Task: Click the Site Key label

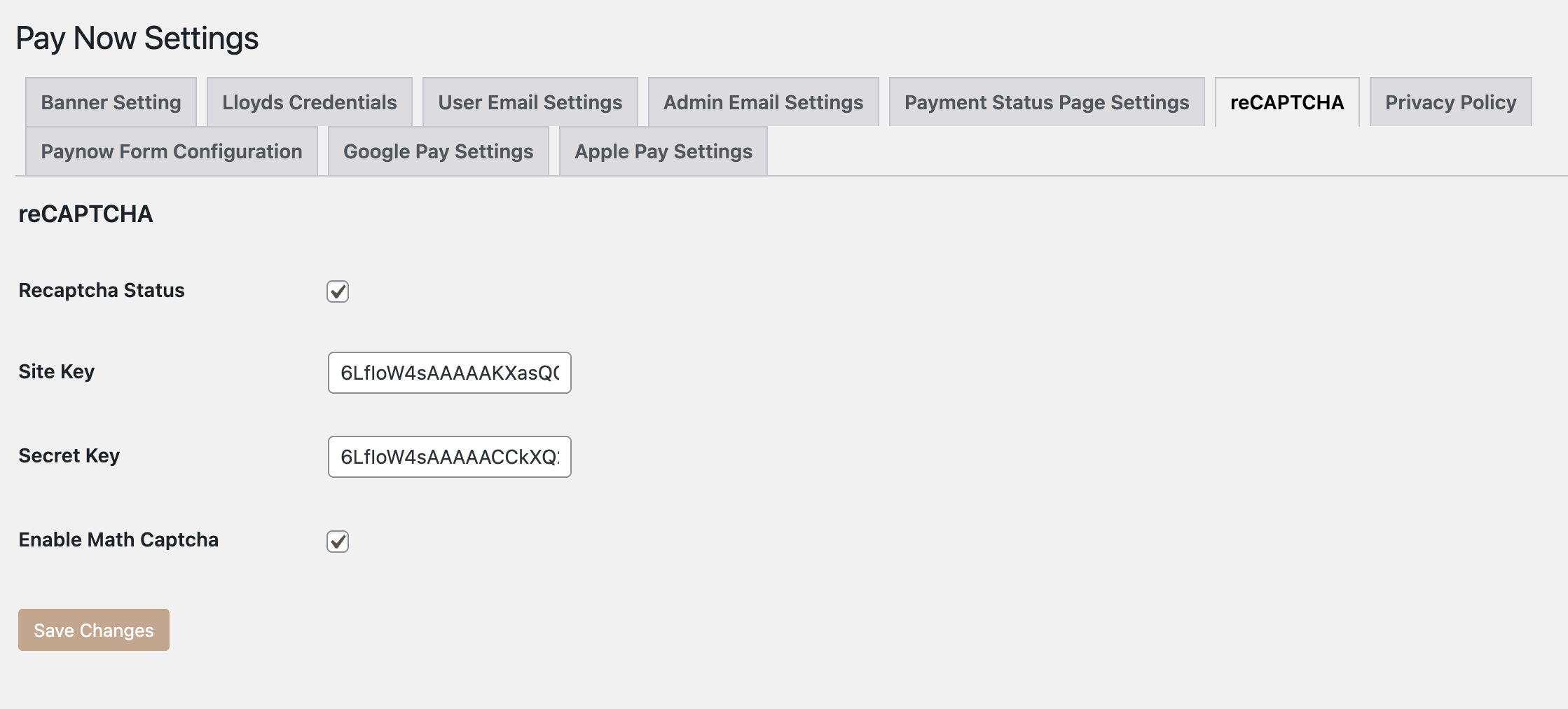Action: (x=57, y=371)
